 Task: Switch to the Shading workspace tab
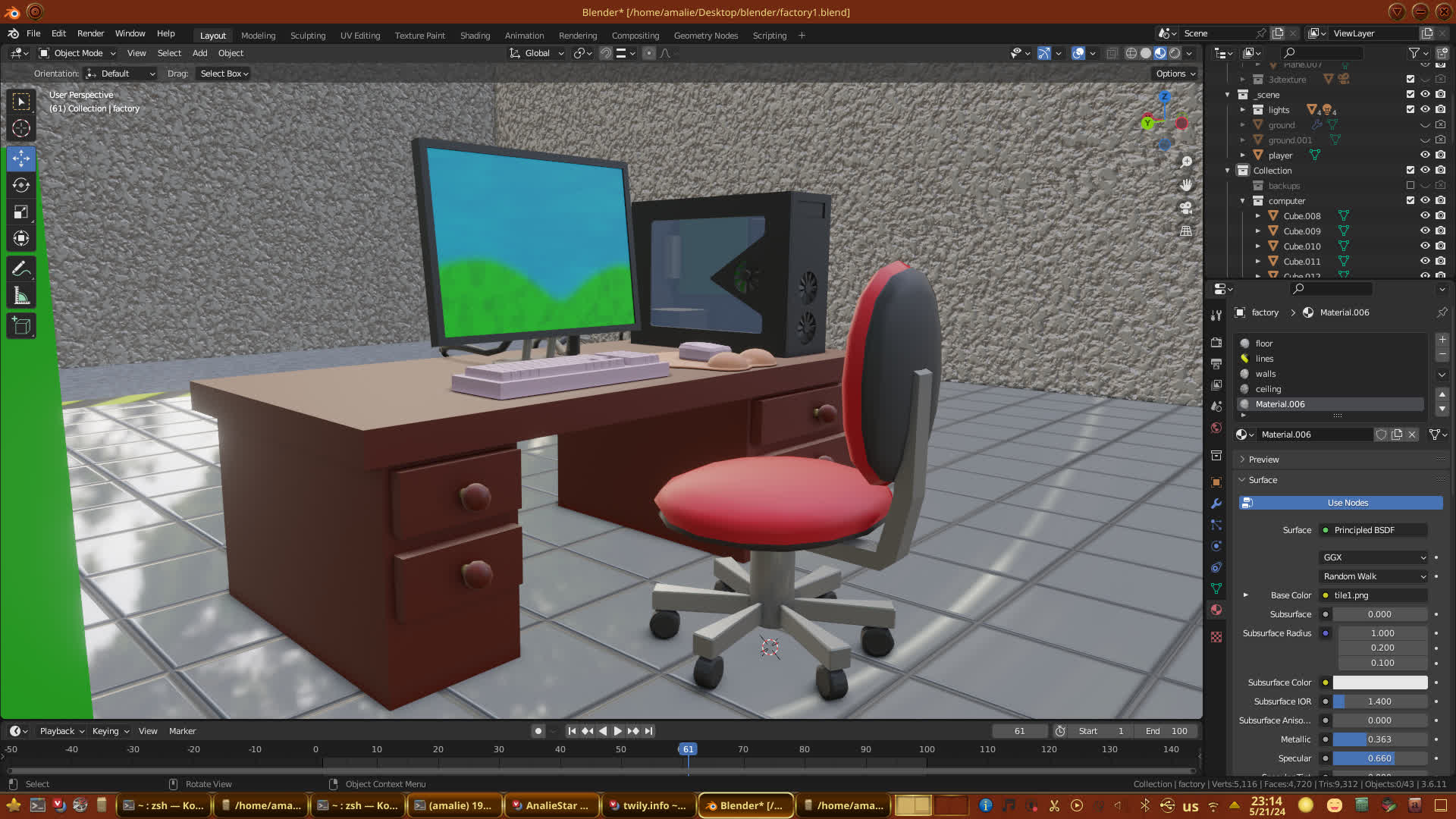[x=475, y=36]
